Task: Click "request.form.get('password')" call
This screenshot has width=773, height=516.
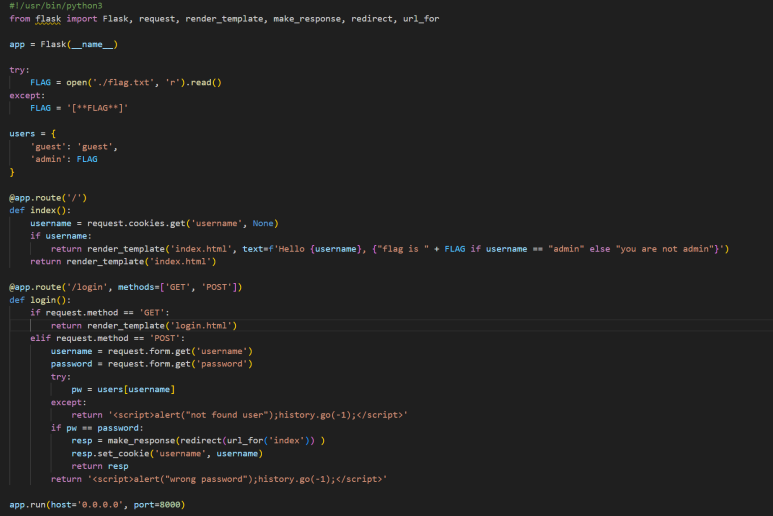Action: coord(180,364)
